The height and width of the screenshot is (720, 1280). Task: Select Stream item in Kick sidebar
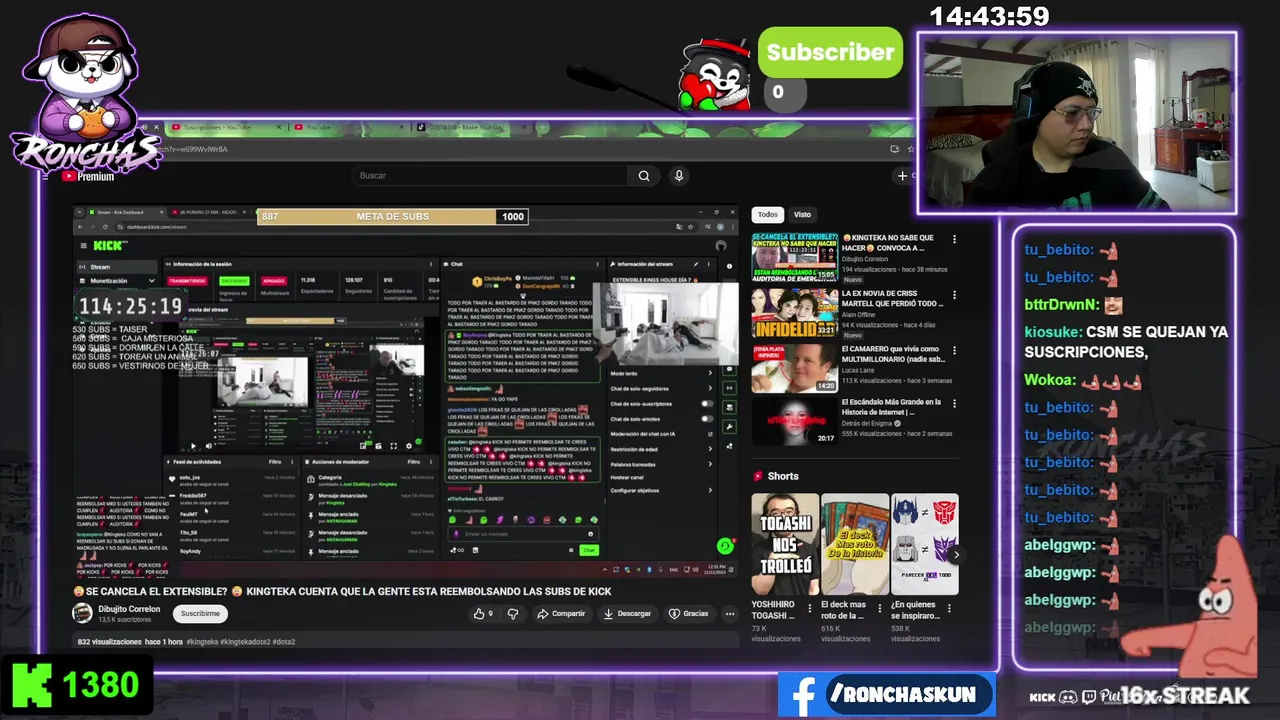coord(117,267)
